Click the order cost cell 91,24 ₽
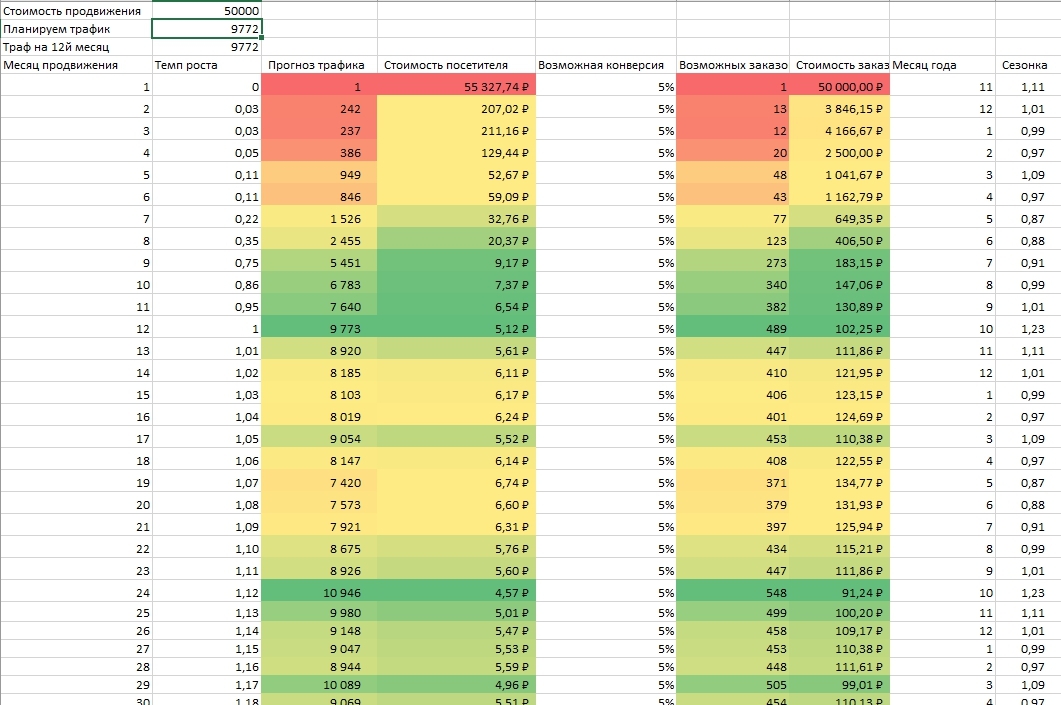 click(x=839, y=593)
